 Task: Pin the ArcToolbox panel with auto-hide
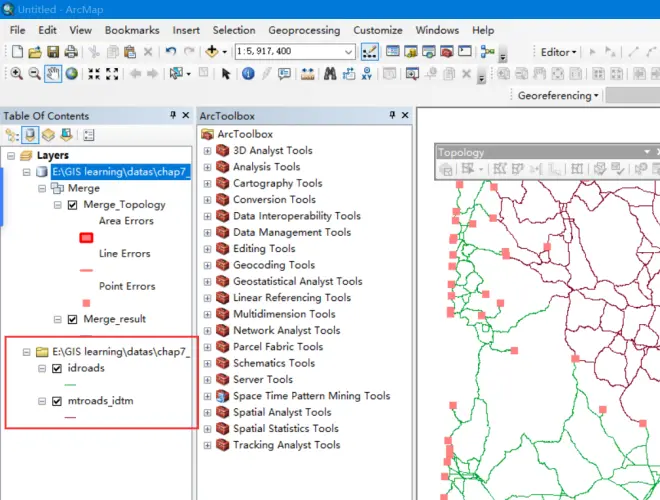tap(392, 115)
